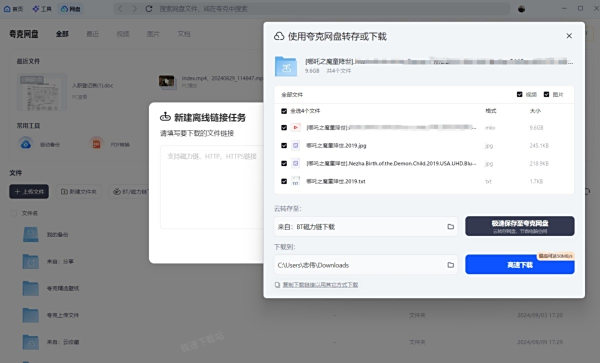The height and width of the screenshot is (363, 600).
Task: Click the copy icon beside the download link
Action: tap(277, 285)
